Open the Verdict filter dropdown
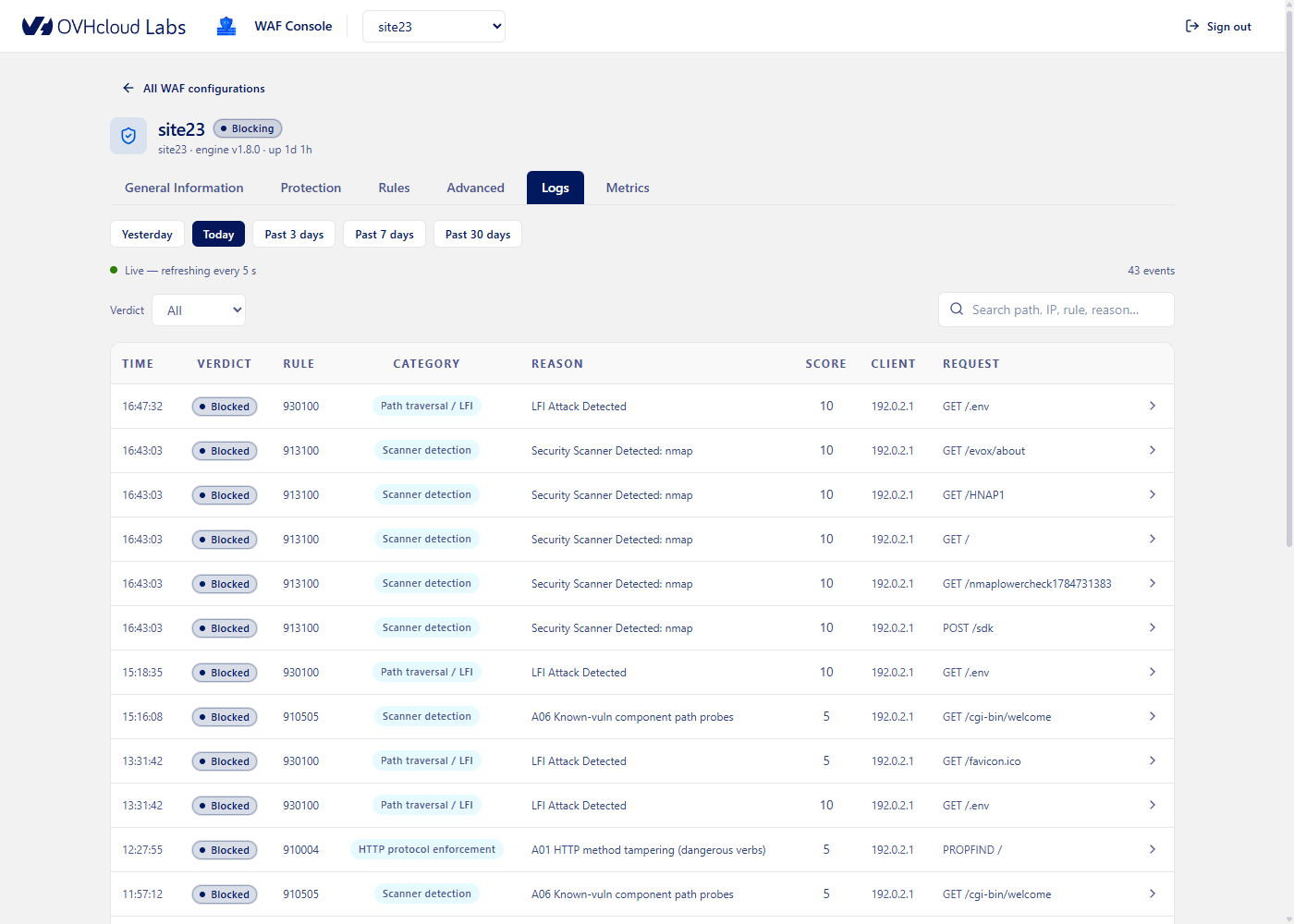 [x=199, y=310]
